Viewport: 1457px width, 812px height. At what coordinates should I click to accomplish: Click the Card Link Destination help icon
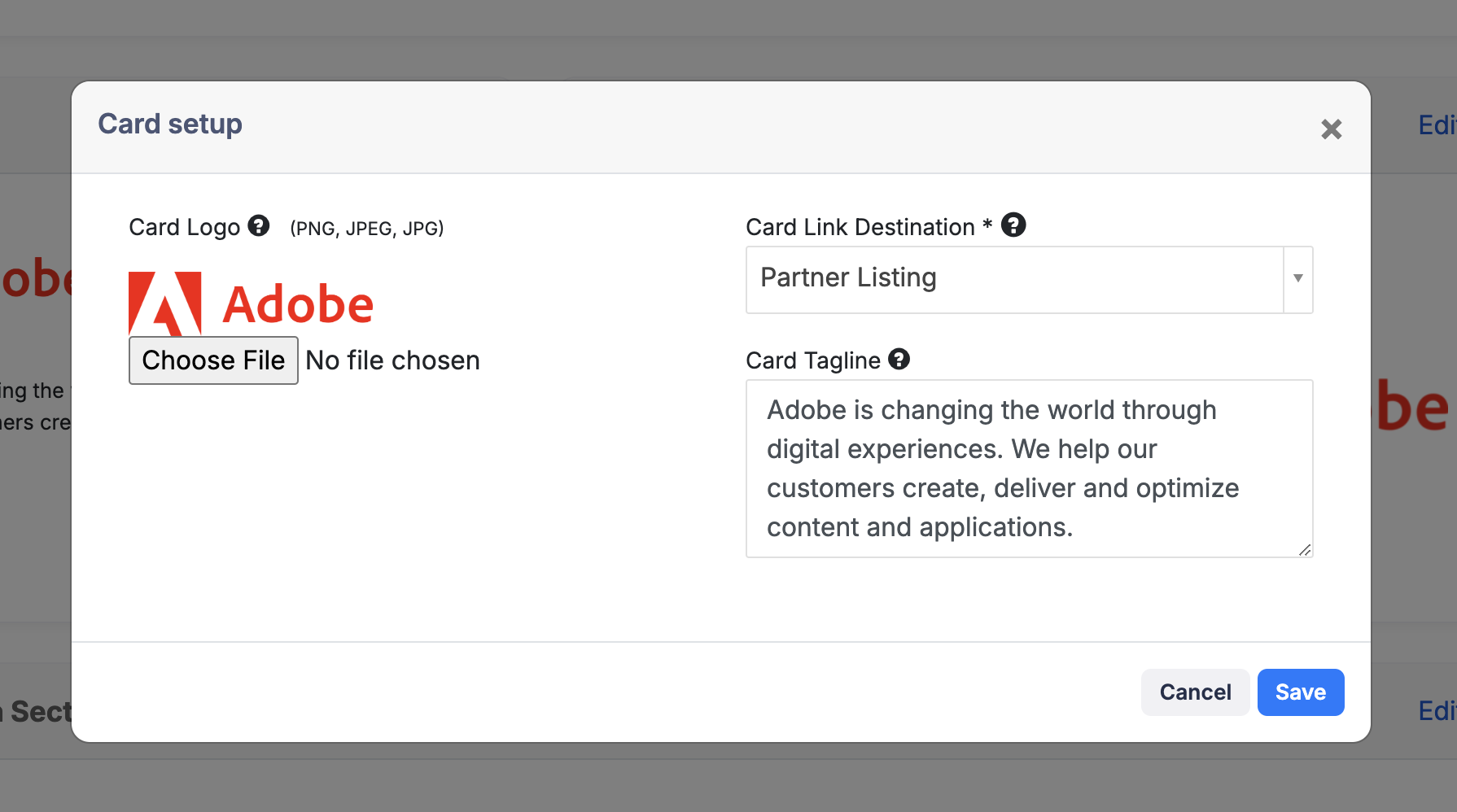coord(1013,225)
